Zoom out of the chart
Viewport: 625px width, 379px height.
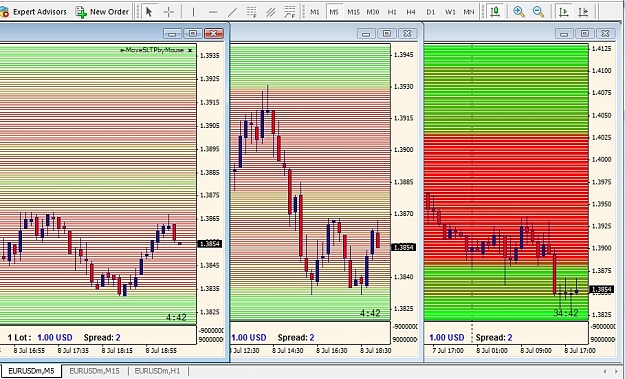point(538,12)
